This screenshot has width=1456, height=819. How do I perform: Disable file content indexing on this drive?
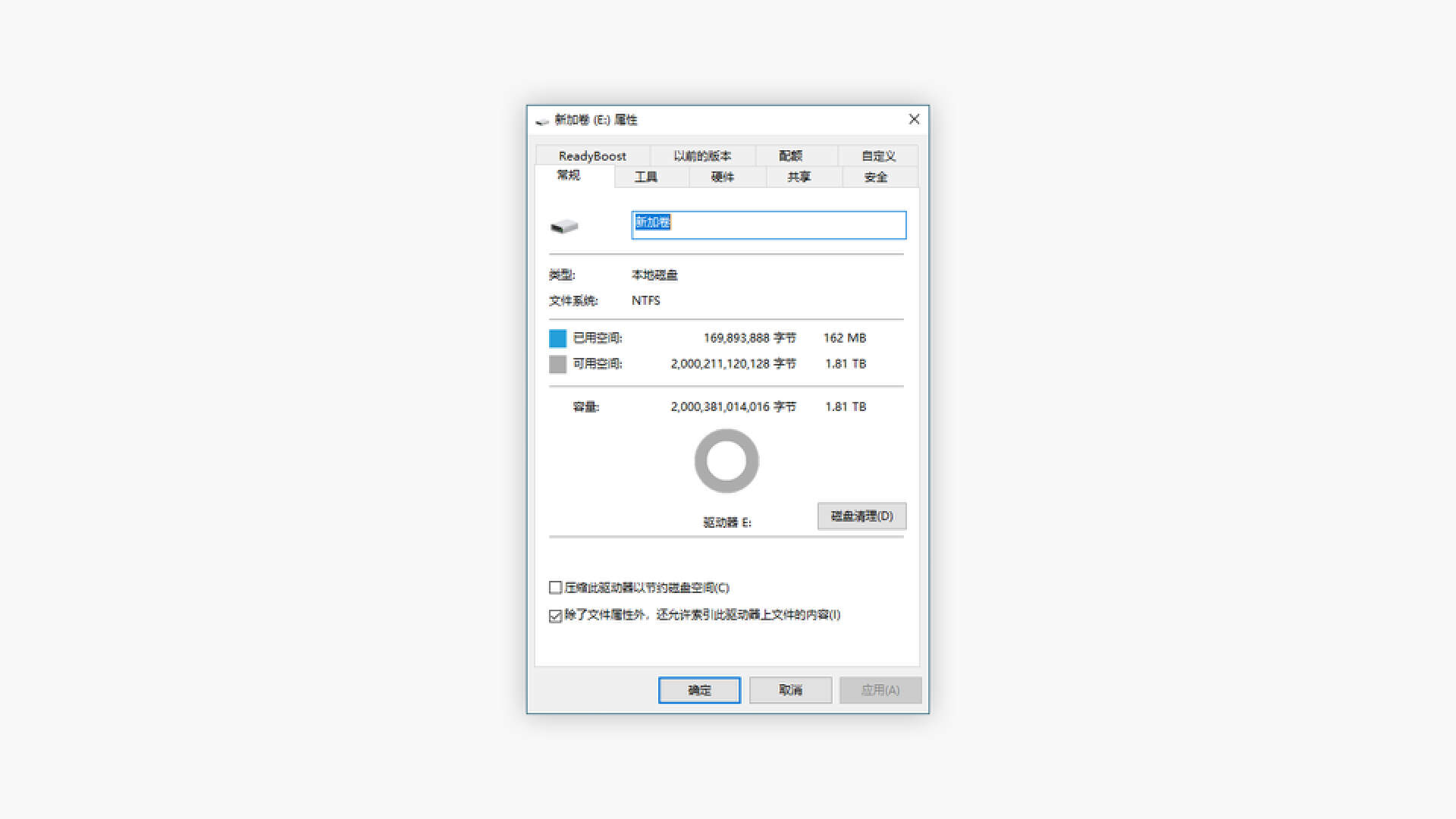coord(554,615)
